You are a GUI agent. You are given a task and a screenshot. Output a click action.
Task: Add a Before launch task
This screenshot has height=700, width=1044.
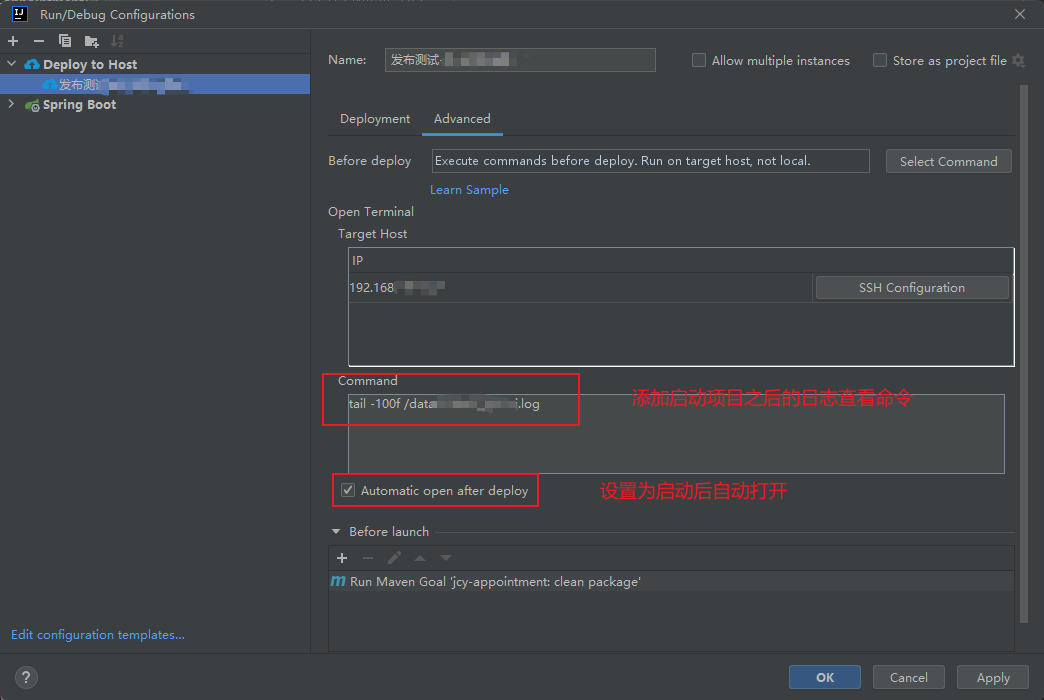342,558
